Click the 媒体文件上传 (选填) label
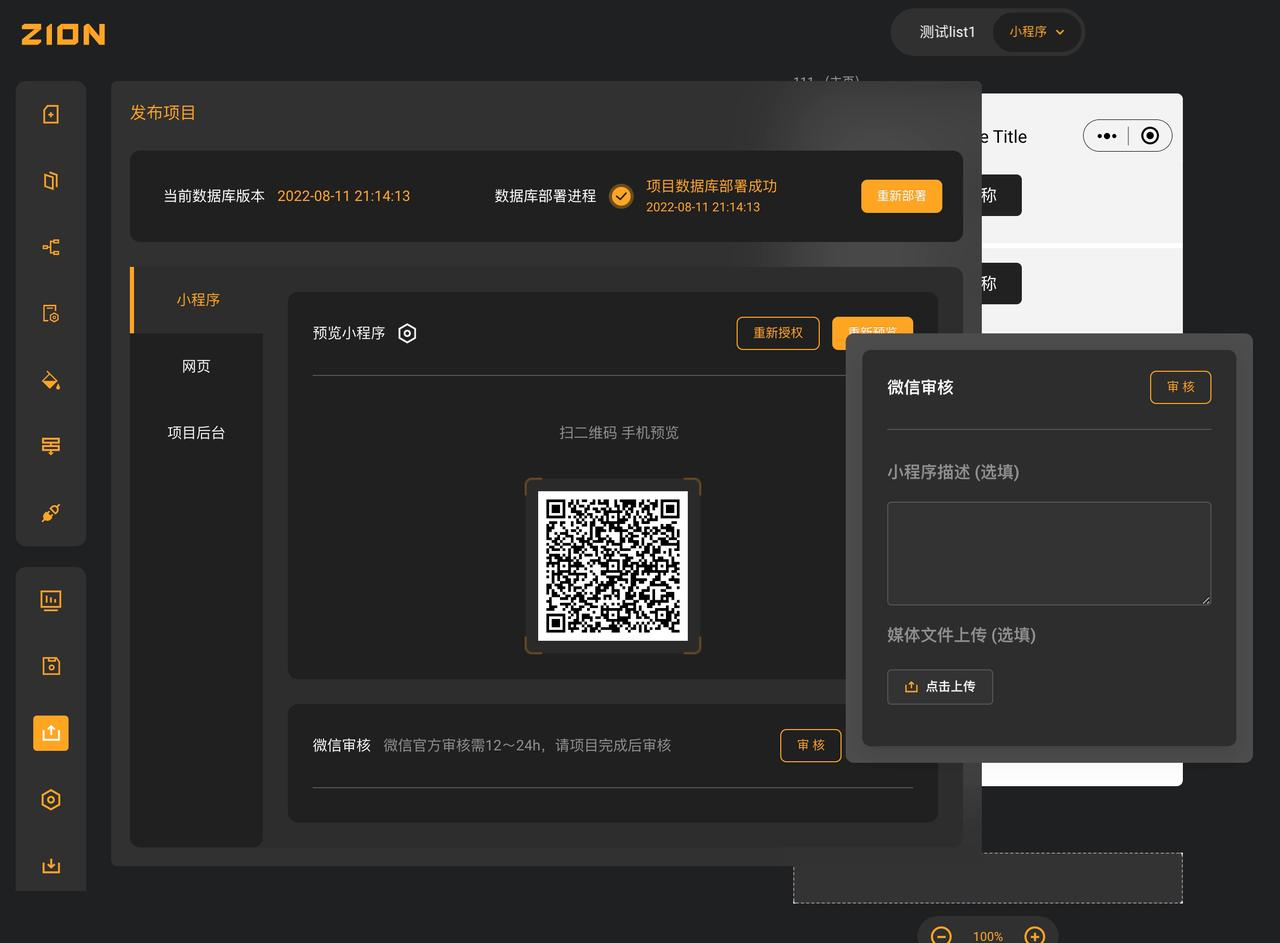1280x943 pixels. (x=961, y=635)
